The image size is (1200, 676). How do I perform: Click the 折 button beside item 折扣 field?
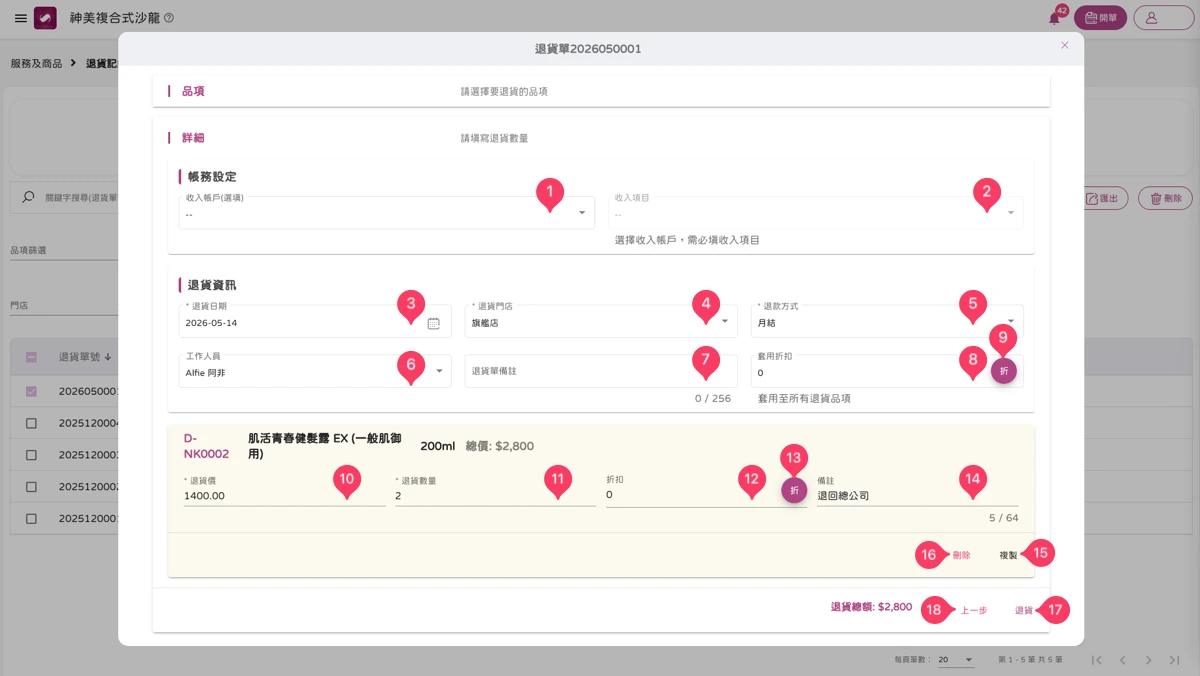[794, 491]
